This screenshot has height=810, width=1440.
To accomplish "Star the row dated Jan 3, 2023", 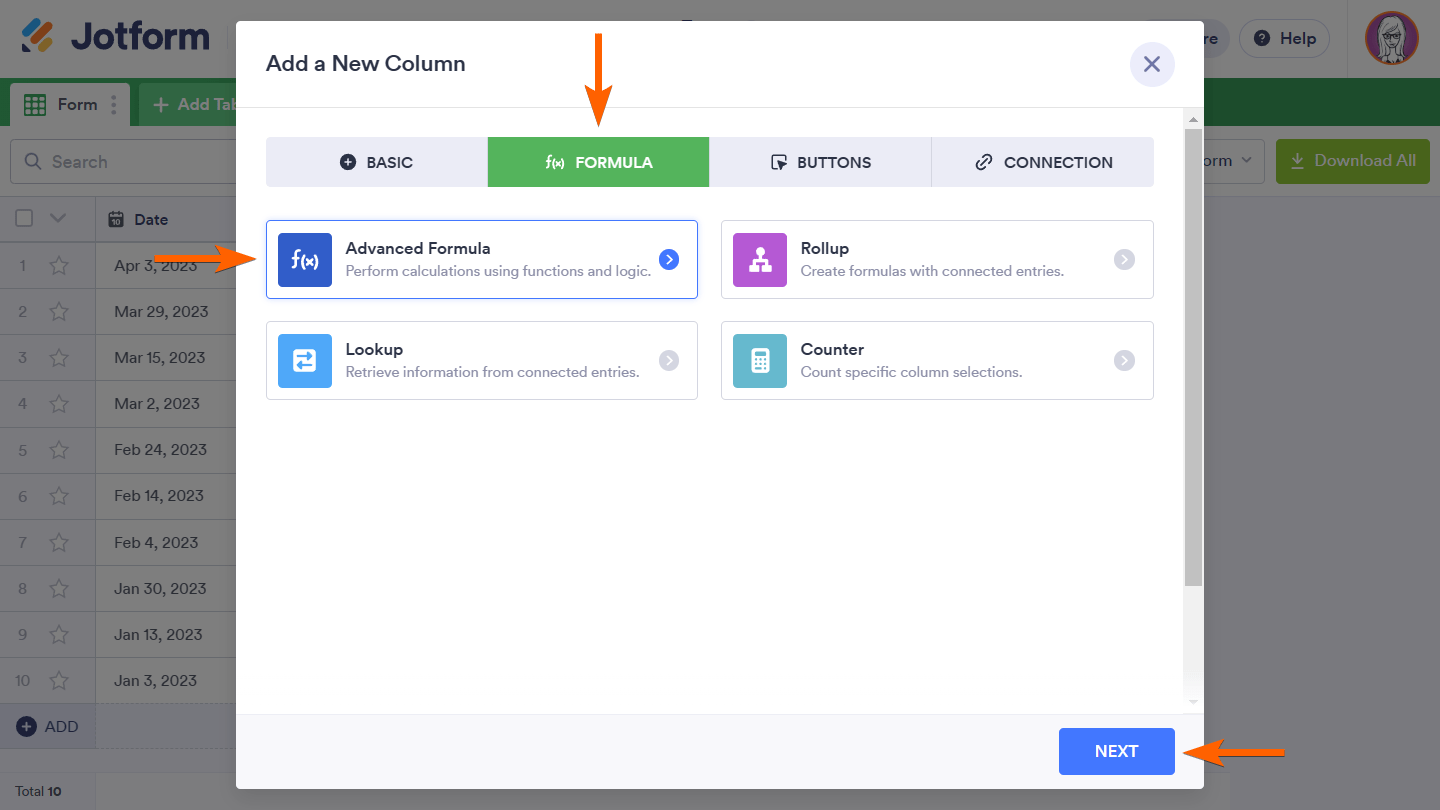I will [59, 681].
